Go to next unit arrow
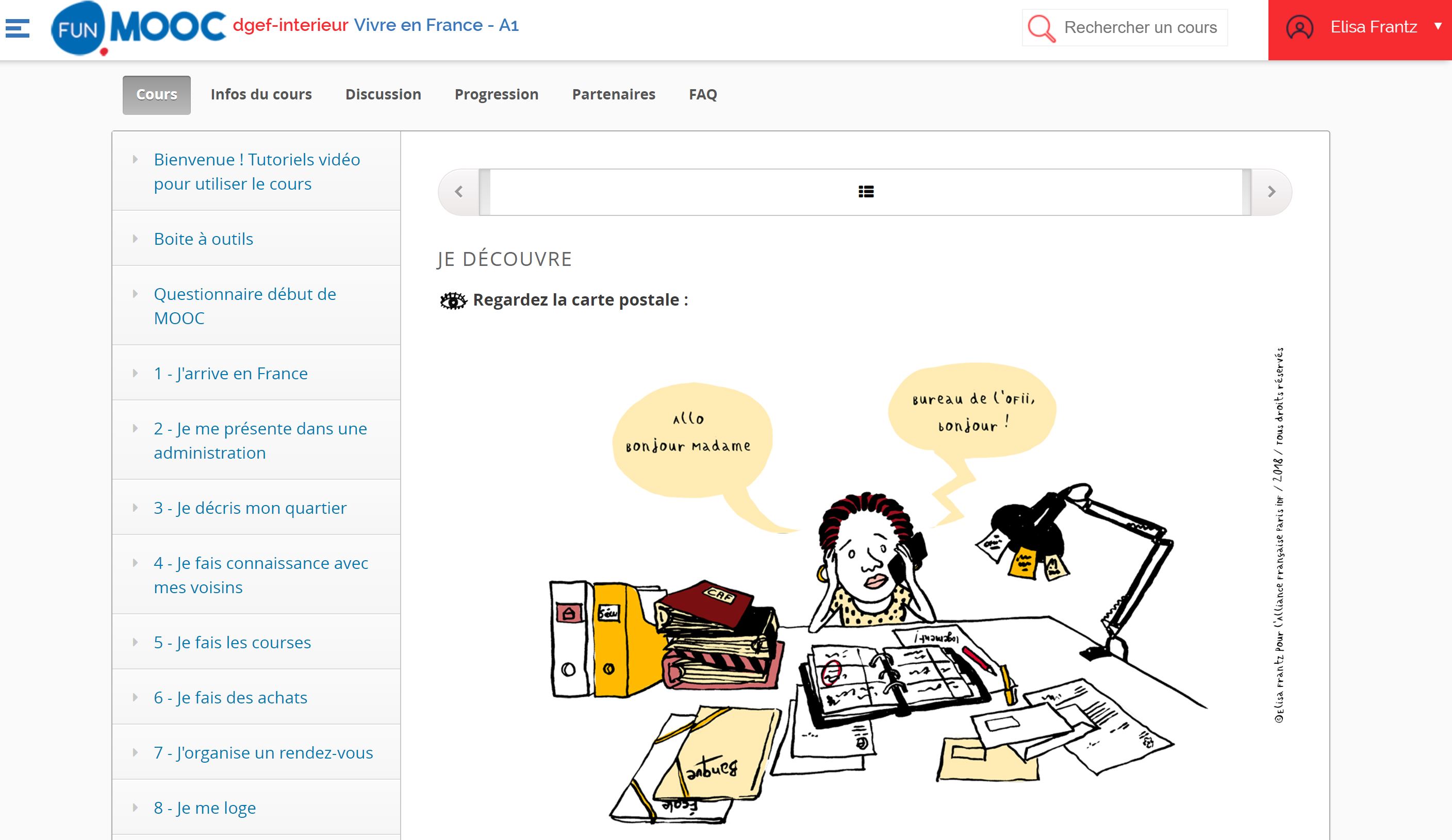This screenshot has height=840, width=1452. click(x=1271, y=192)
